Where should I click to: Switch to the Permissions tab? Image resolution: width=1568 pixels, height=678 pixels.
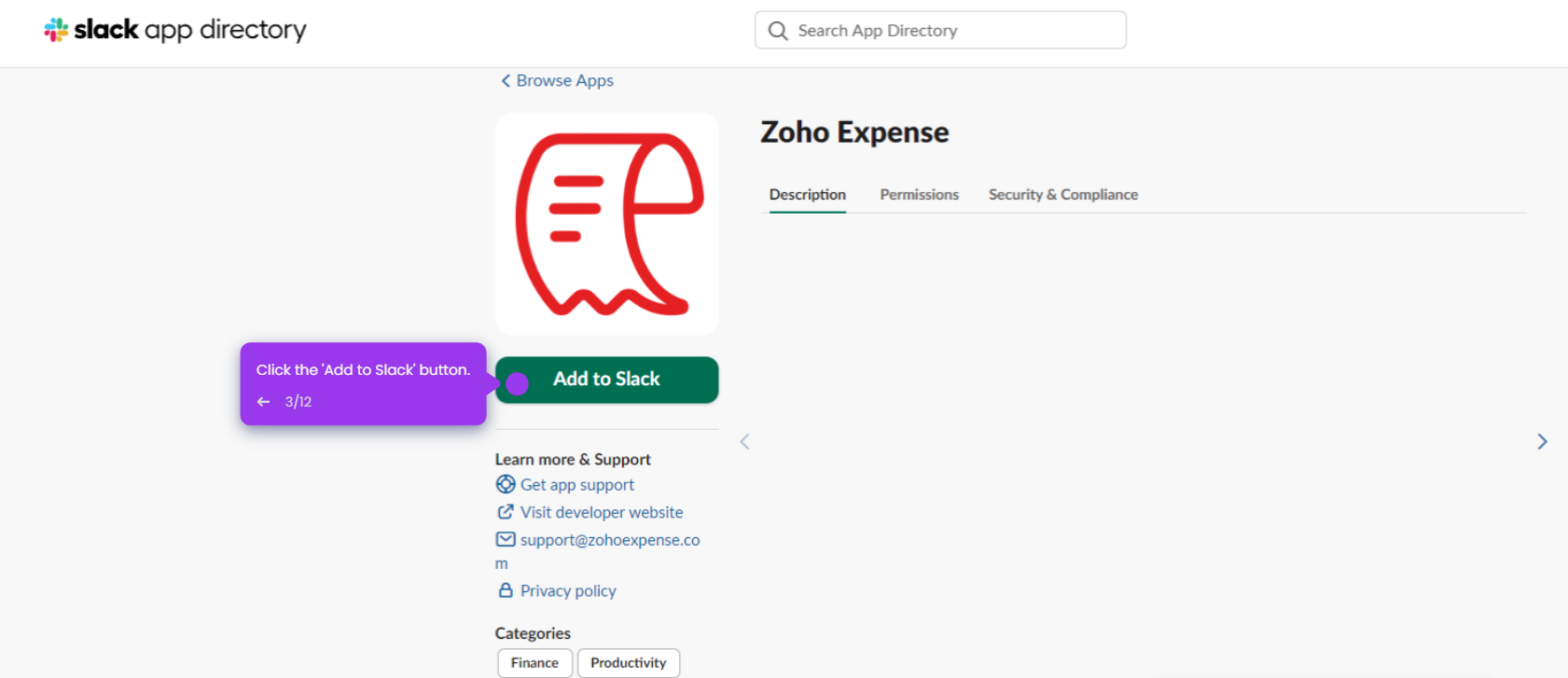click(919, 195)
